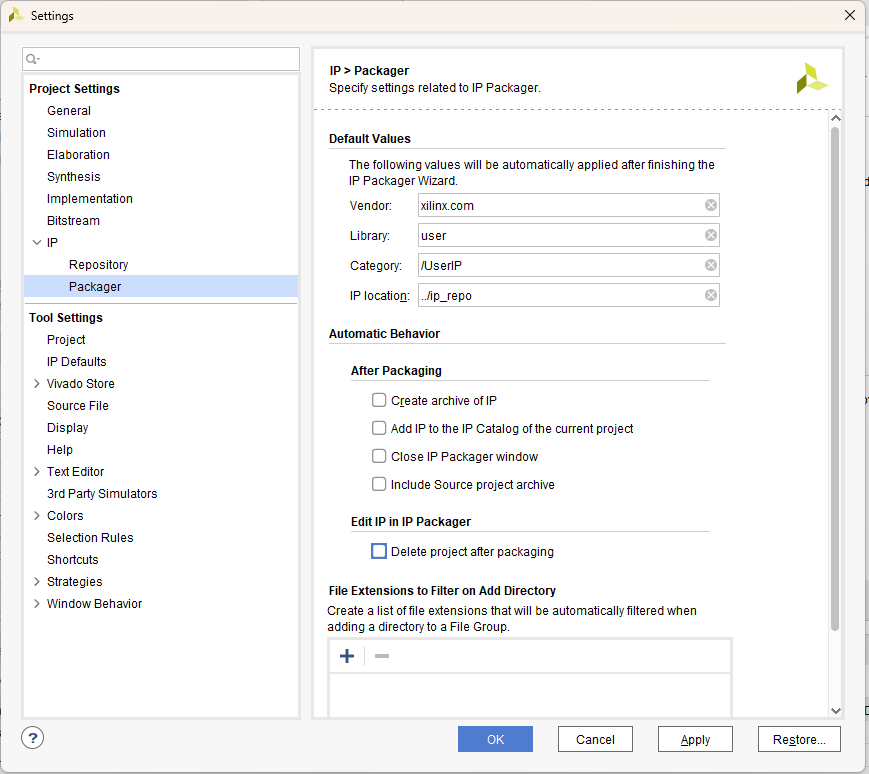Clear the IP location field with its X icon
This screenshot has height=774, width=869.
[x=710, y=295]
